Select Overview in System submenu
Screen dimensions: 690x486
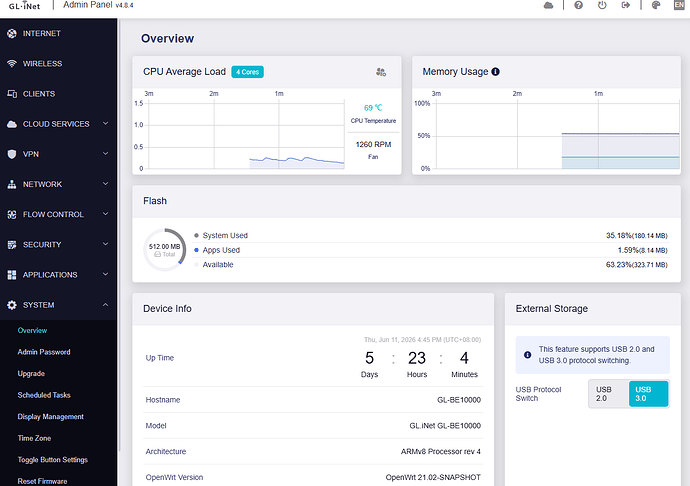click(x=32, y=331)
